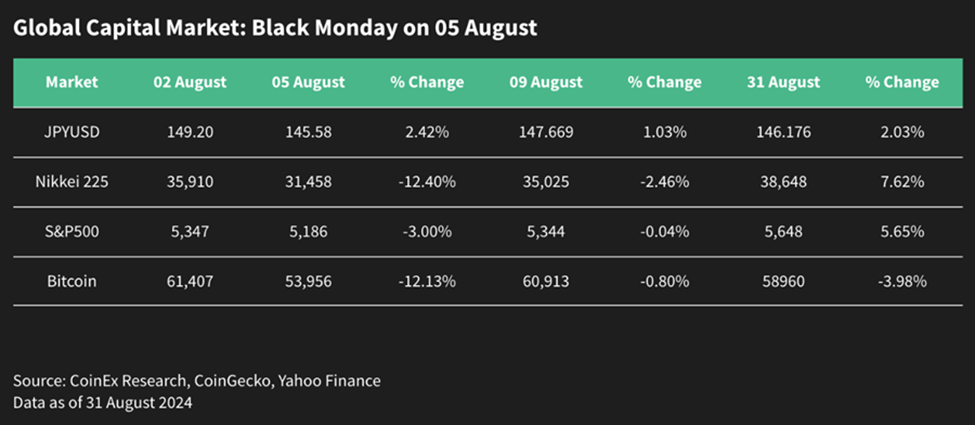The height and width of the screenshot is (425, 975).
Task: Click the 09 August column header
Action: (545, 82)
